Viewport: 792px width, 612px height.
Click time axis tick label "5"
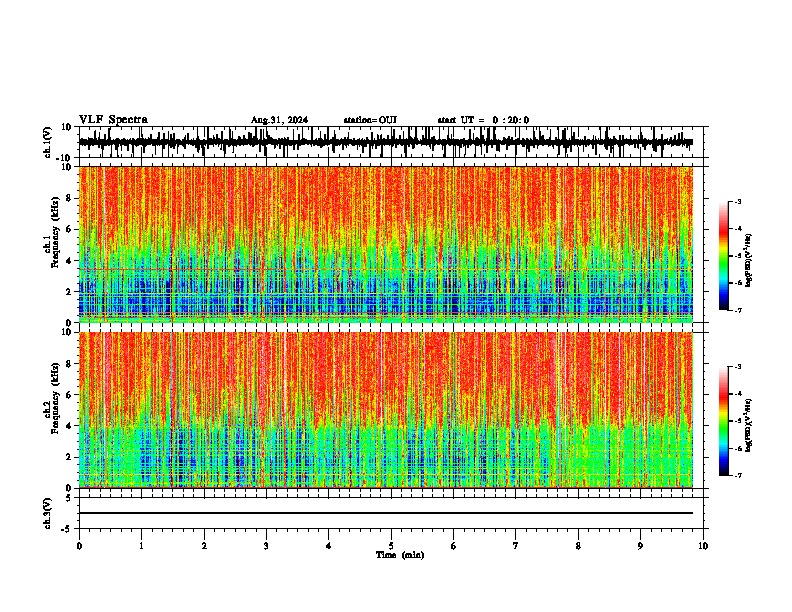pyautogui.click(x=391, y=546)
